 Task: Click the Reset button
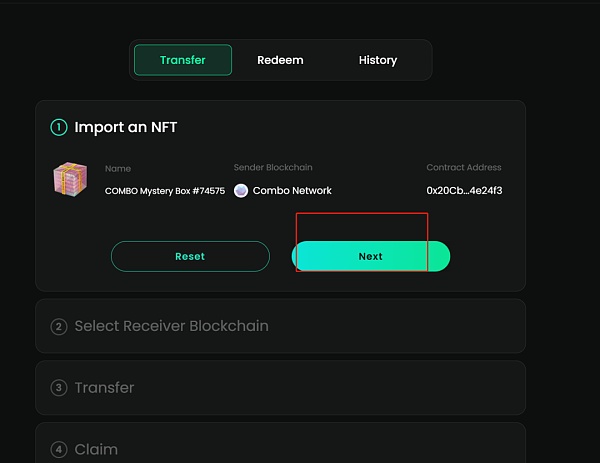(190, 256)
